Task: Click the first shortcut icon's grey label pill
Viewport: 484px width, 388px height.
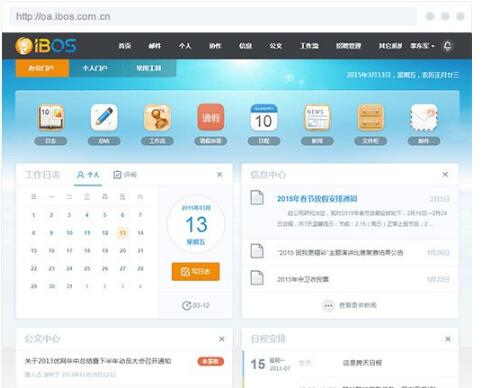Action: [x=51, y=141]
